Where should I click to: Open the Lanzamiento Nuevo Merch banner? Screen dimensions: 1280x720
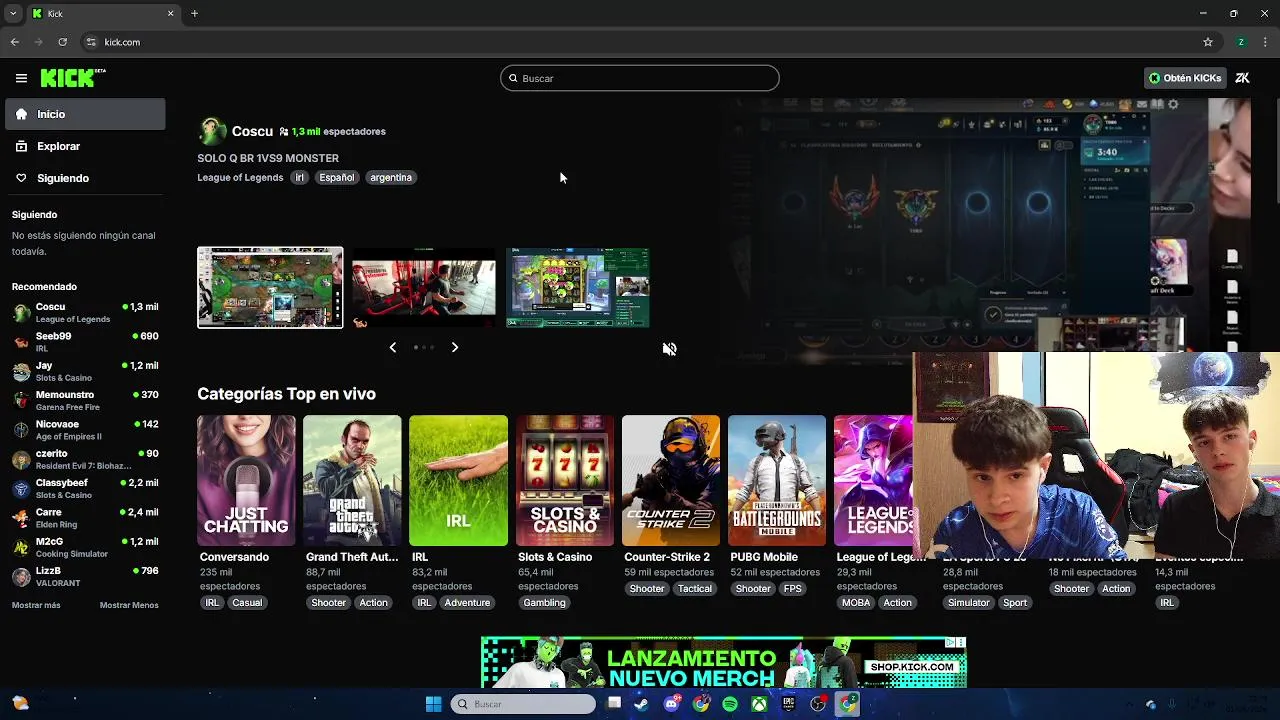point(723,662)
